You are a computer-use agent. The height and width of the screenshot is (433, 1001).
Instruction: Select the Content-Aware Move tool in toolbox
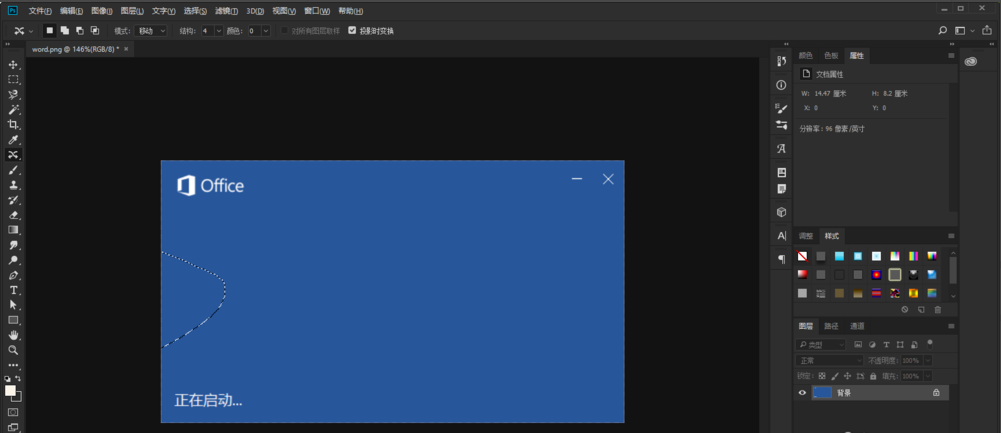pos(13,155)
